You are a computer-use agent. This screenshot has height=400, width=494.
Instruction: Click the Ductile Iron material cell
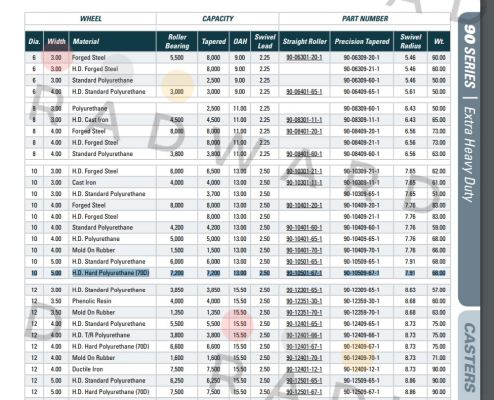coord(88,369)
